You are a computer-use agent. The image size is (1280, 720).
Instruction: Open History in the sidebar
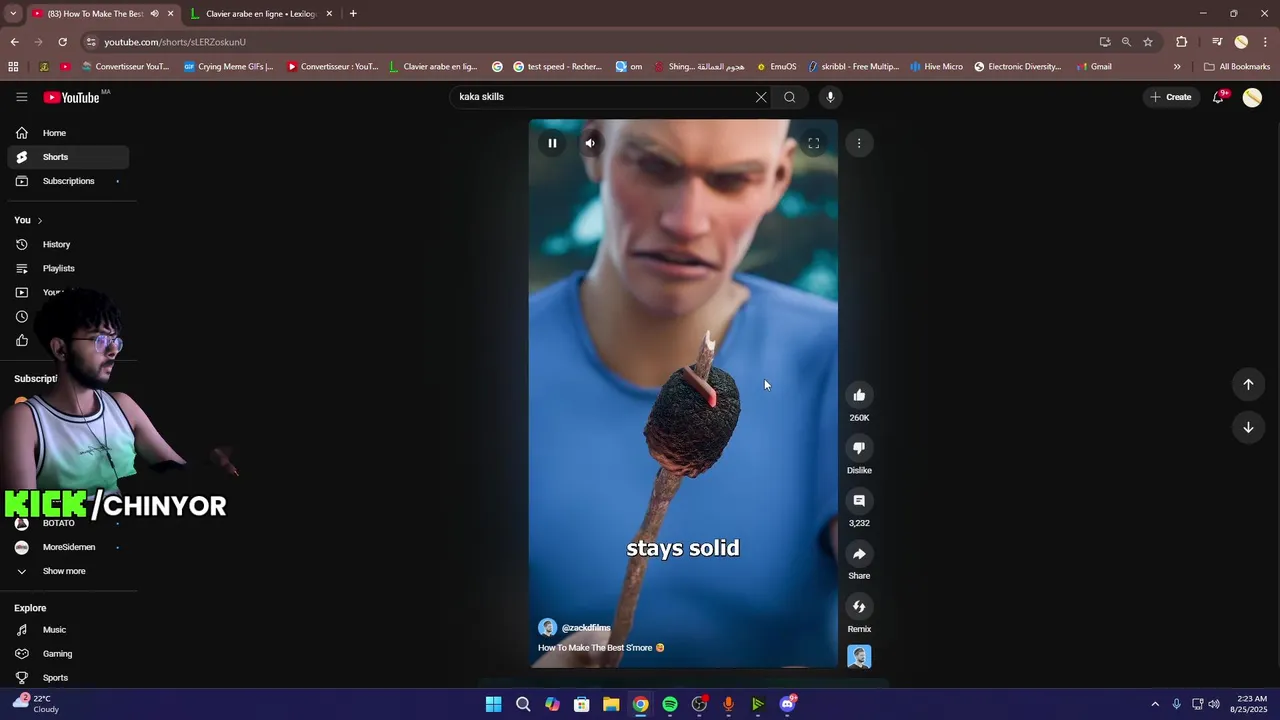(68, 244)
